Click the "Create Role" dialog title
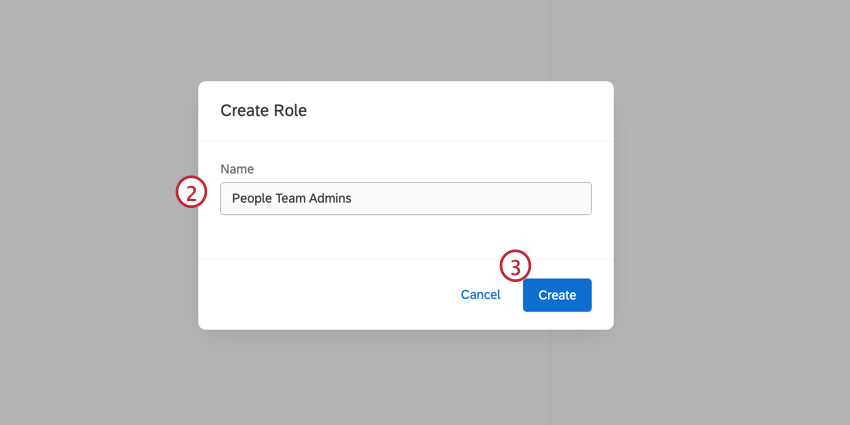Image resolution: width=850 pixels, height=425 pixels. (x=263, y=110)
